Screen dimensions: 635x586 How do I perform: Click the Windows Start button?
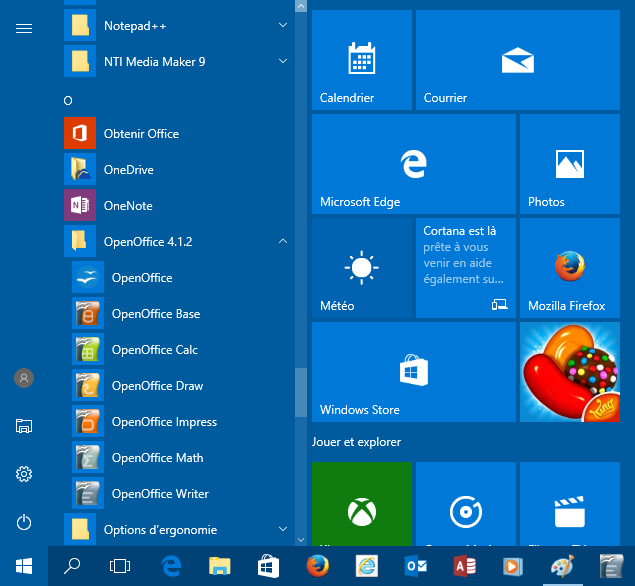(24, 566)
